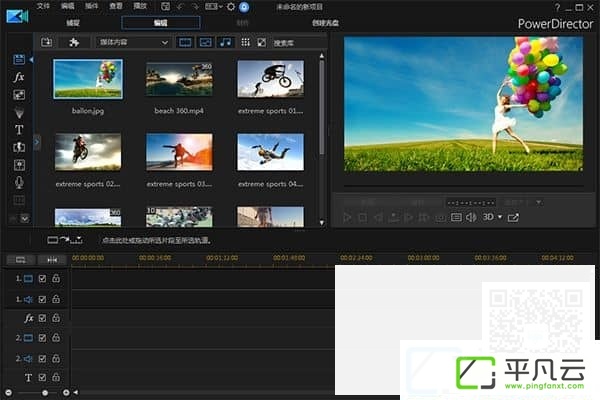Click the blue round notification icon in top bar
This screenshot has width=600, height=400.
click(244, 7)
